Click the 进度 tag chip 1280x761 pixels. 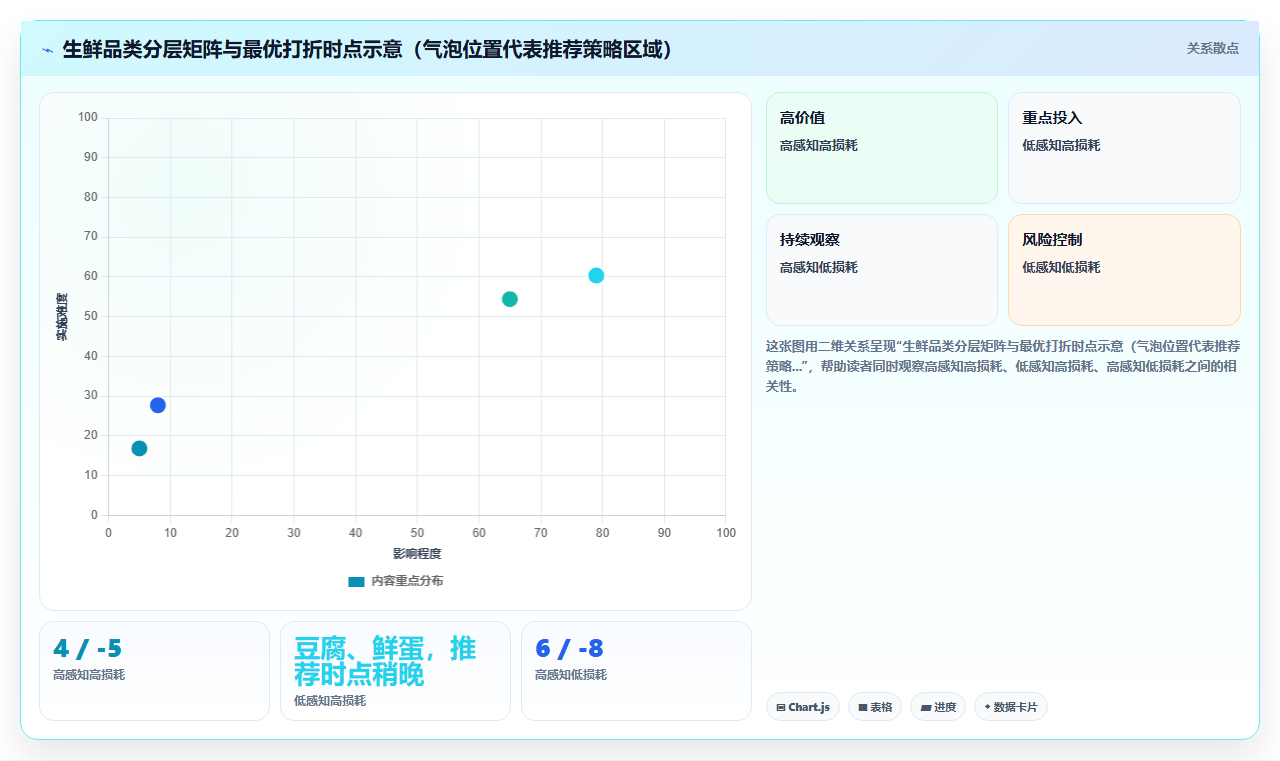tap(938, 707)
